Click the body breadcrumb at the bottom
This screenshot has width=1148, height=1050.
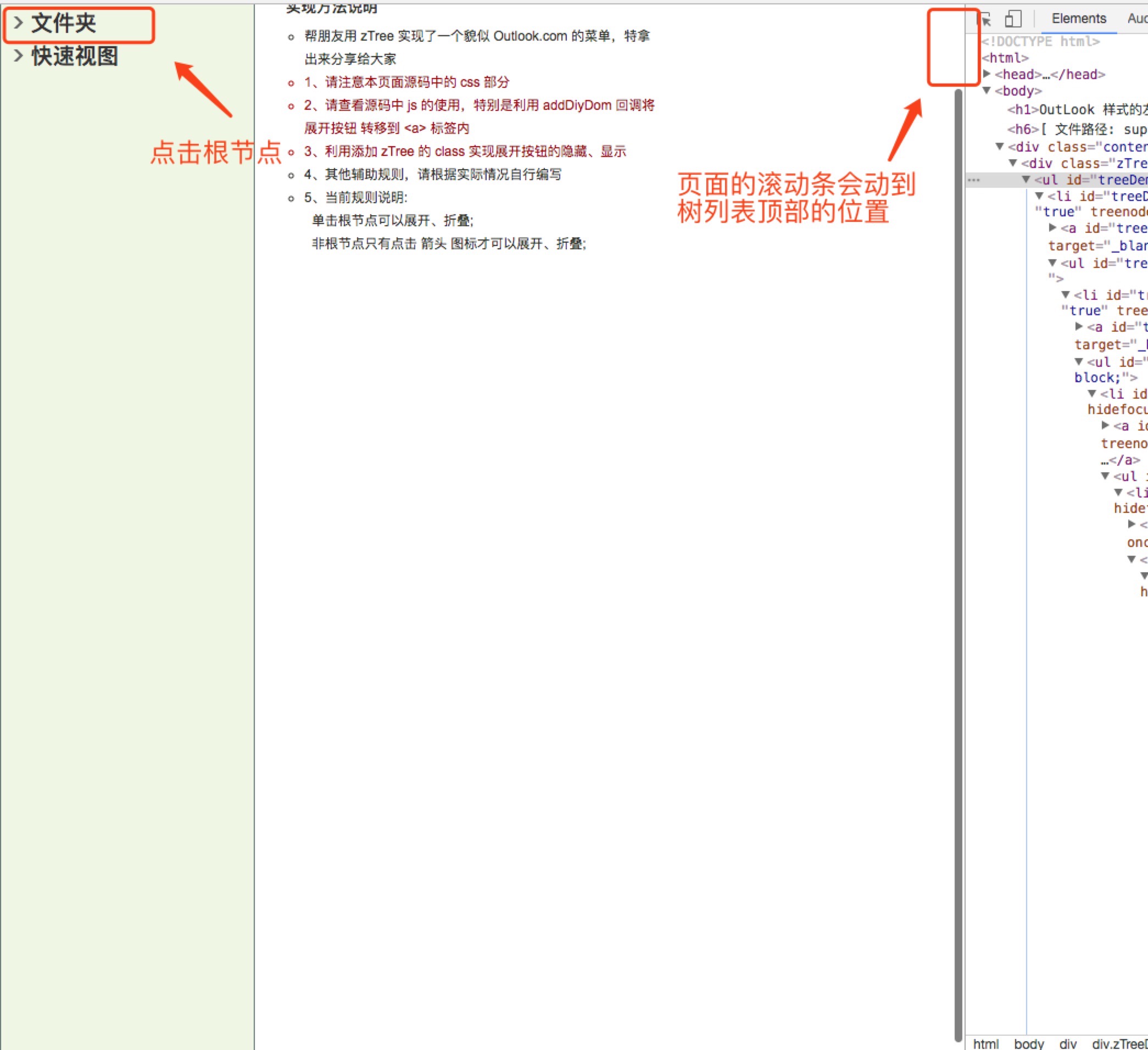click(1028, 1043)
